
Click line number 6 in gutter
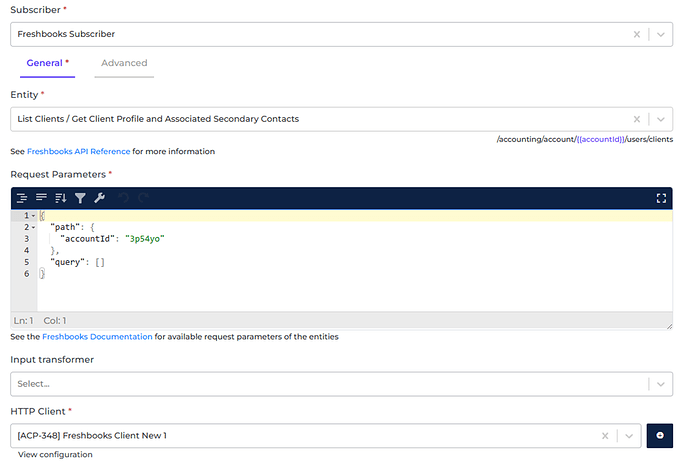click(x=26, y=274)
